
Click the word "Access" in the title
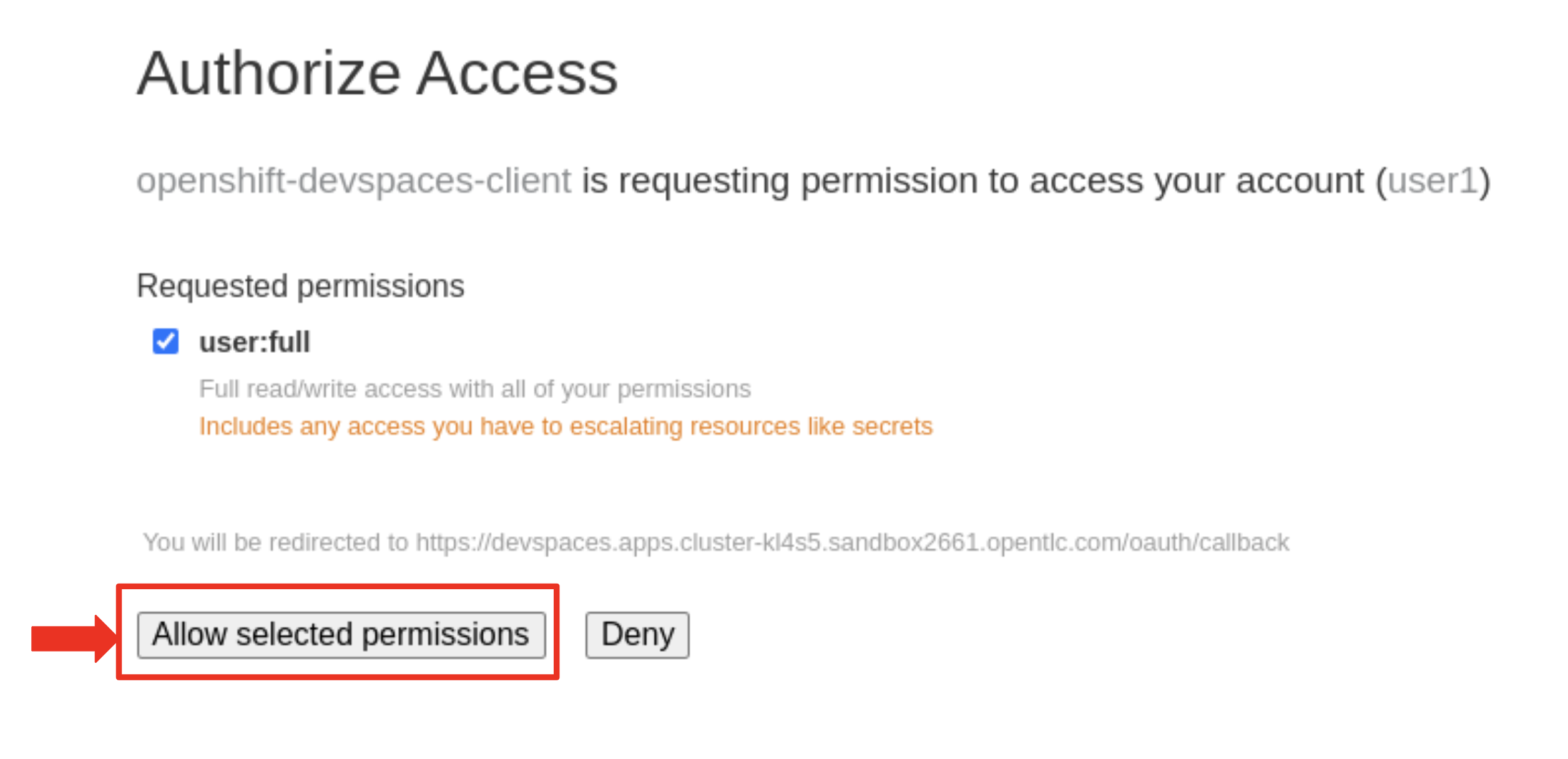point(517,74)
